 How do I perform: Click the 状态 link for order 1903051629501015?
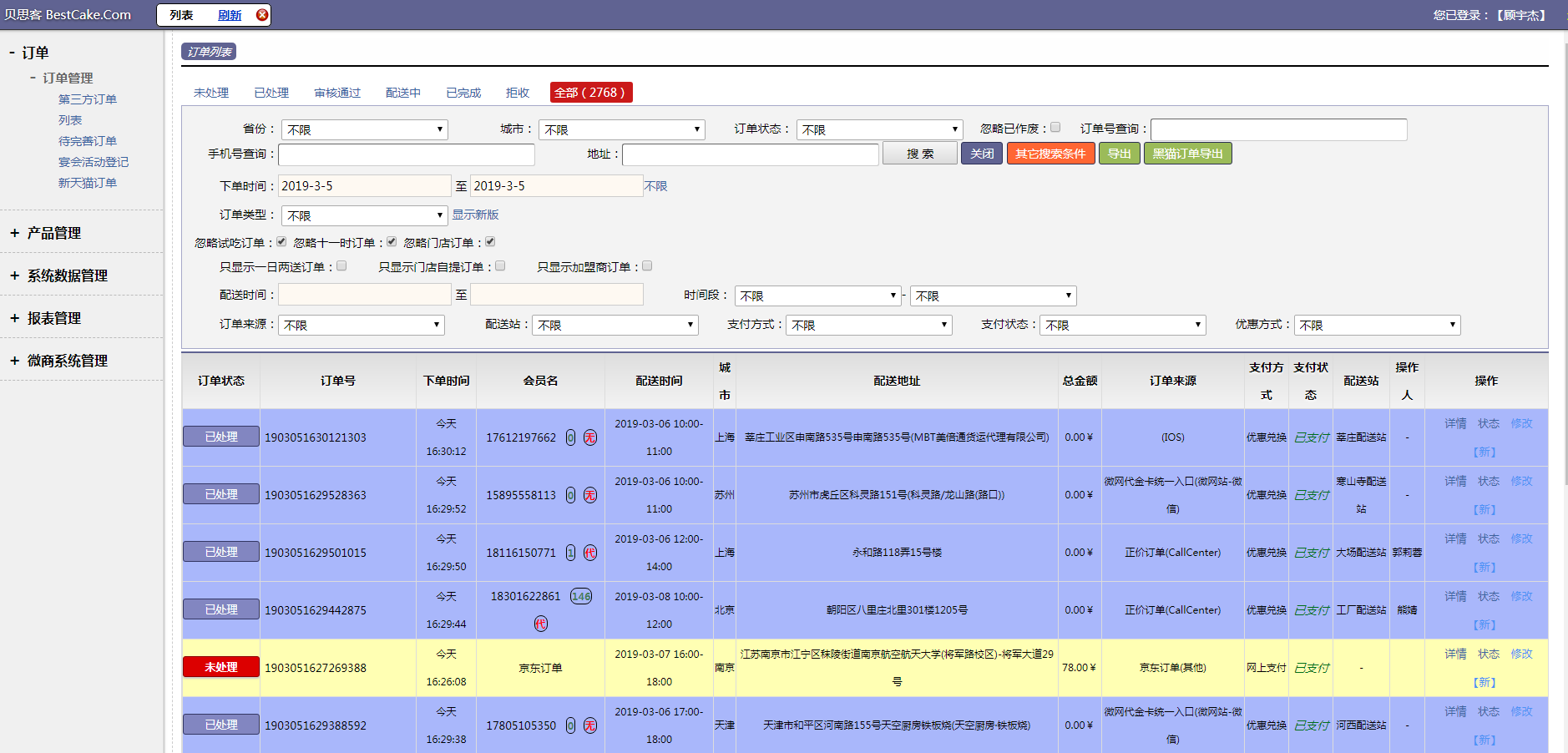pos(1489,538)
